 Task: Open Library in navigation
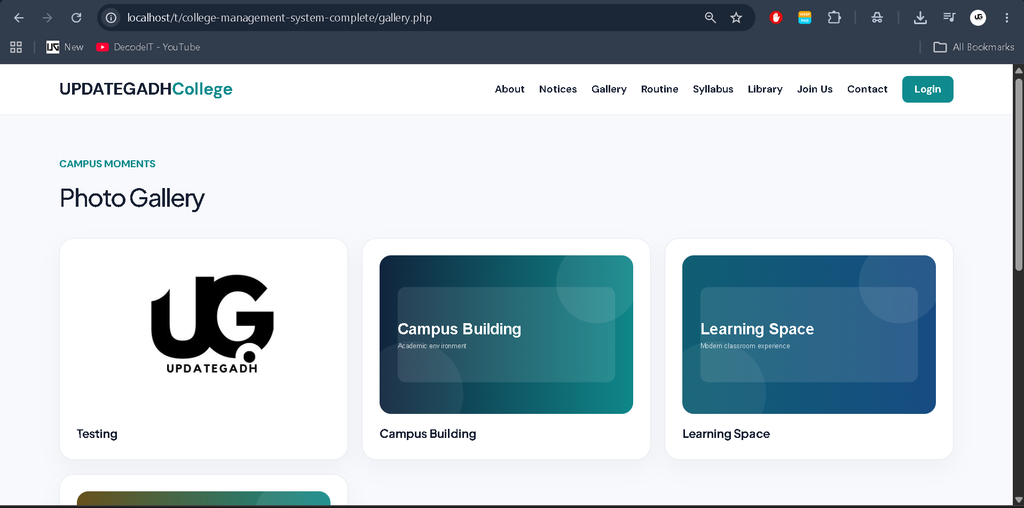click(x=765, y=89)
